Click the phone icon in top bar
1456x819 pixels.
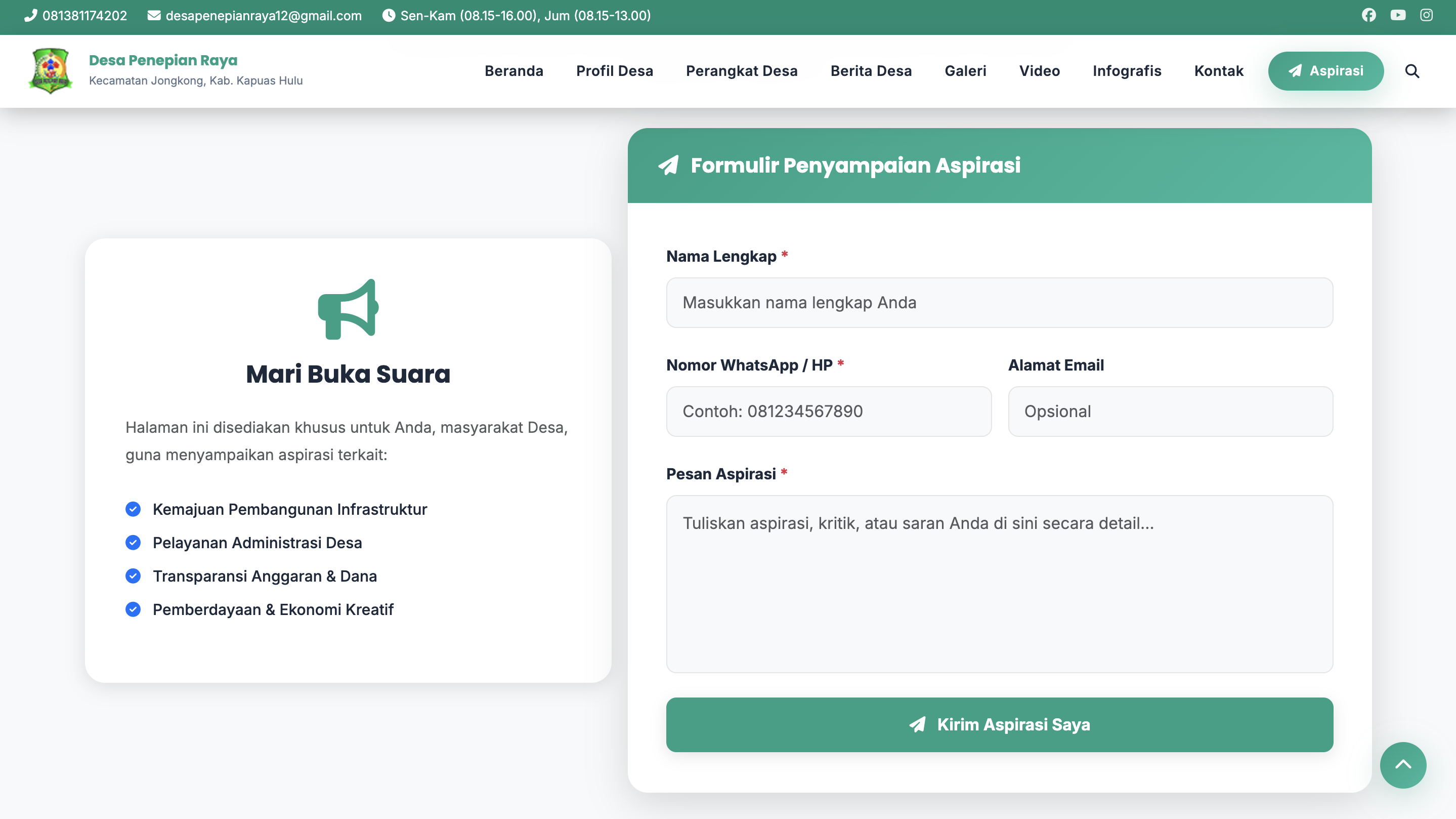pos(30,15)
